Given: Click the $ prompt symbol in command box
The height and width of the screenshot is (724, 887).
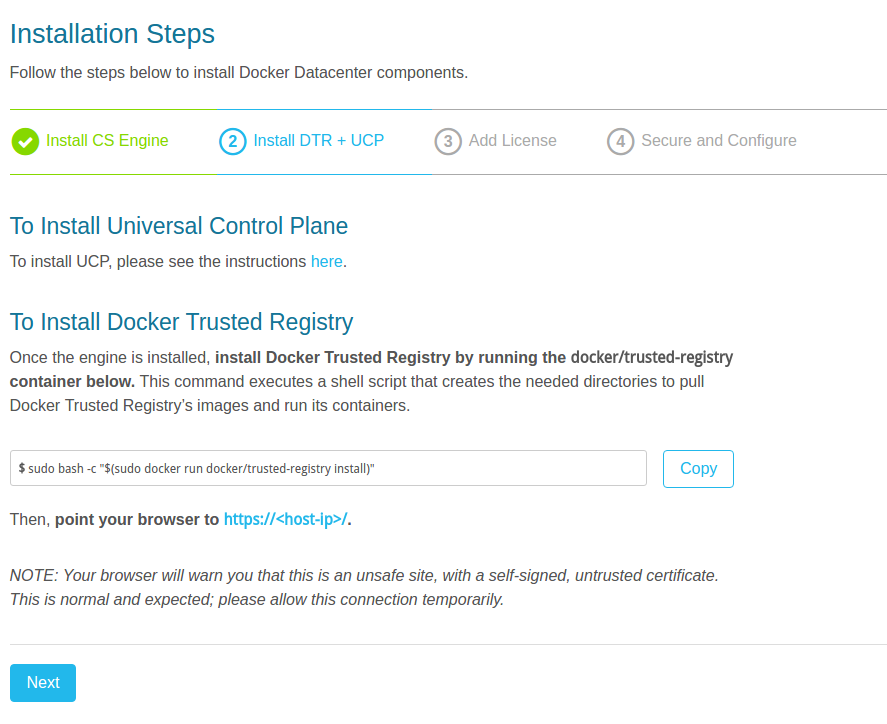Looking at the screenshot, I should 22,469.
